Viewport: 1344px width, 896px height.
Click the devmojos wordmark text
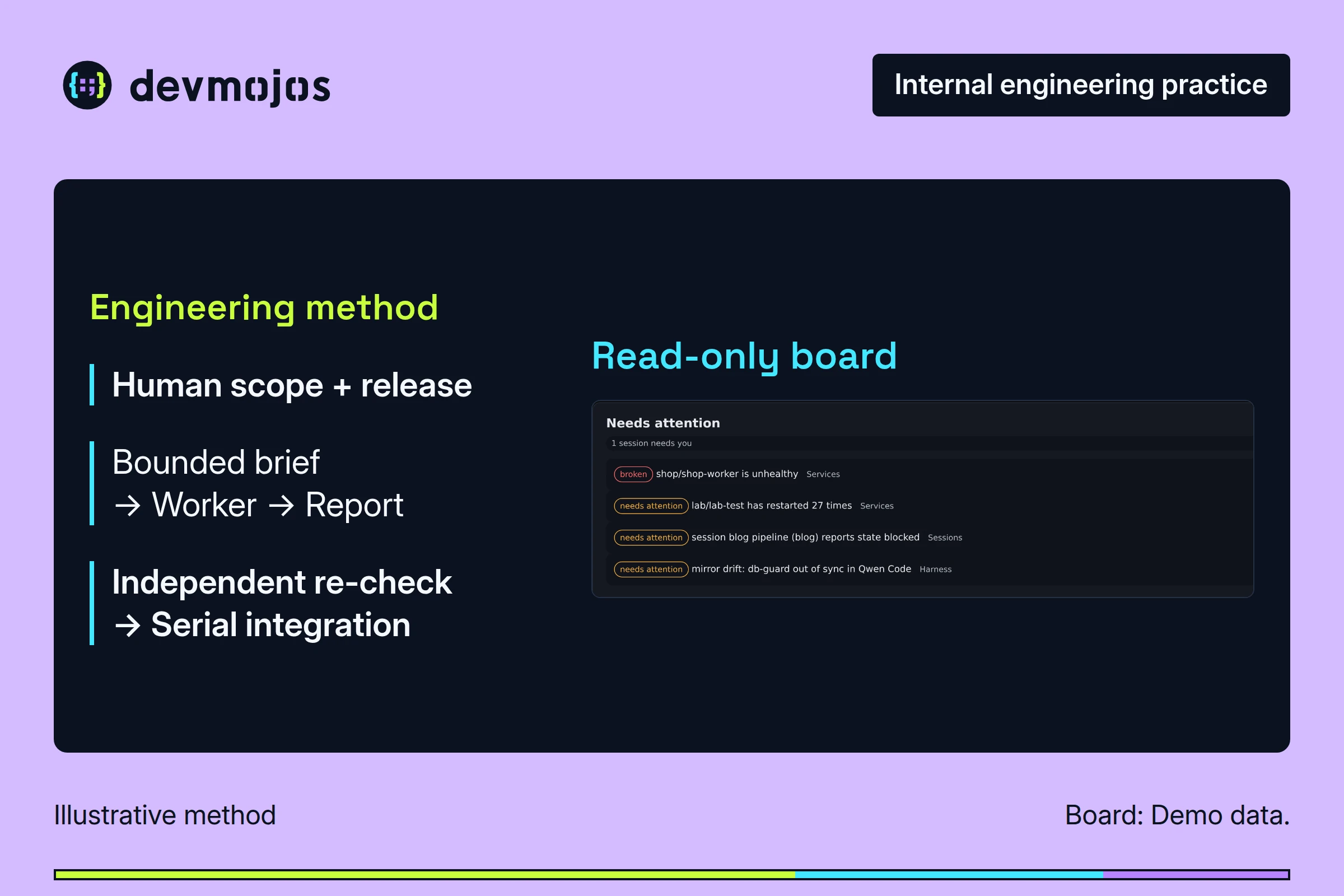click(x=230, y=87)
